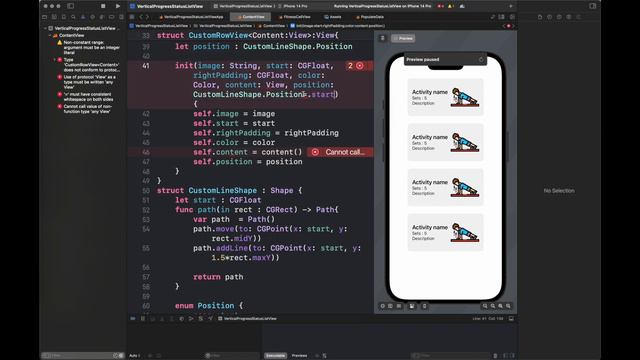Open the Find navigator magnifier icon
Viewport: 640px width, 360px height.
point(73,17)
